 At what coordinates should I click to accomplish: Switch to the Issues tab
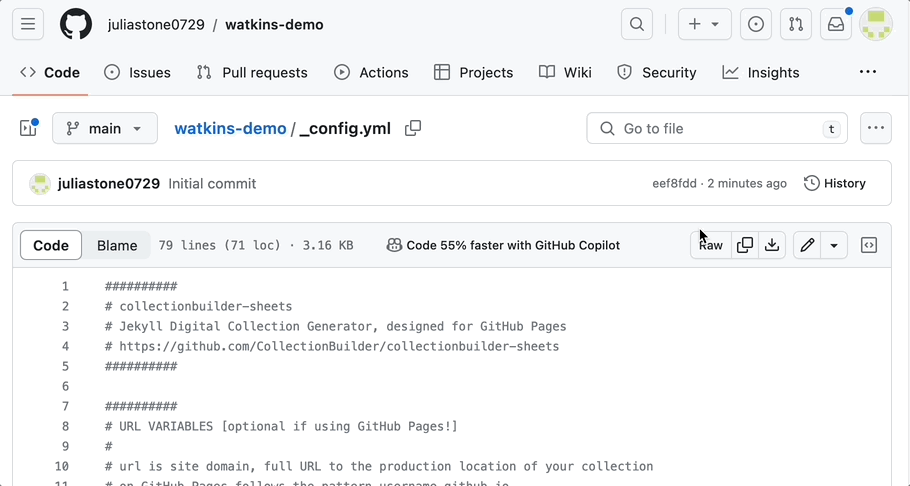137,73
